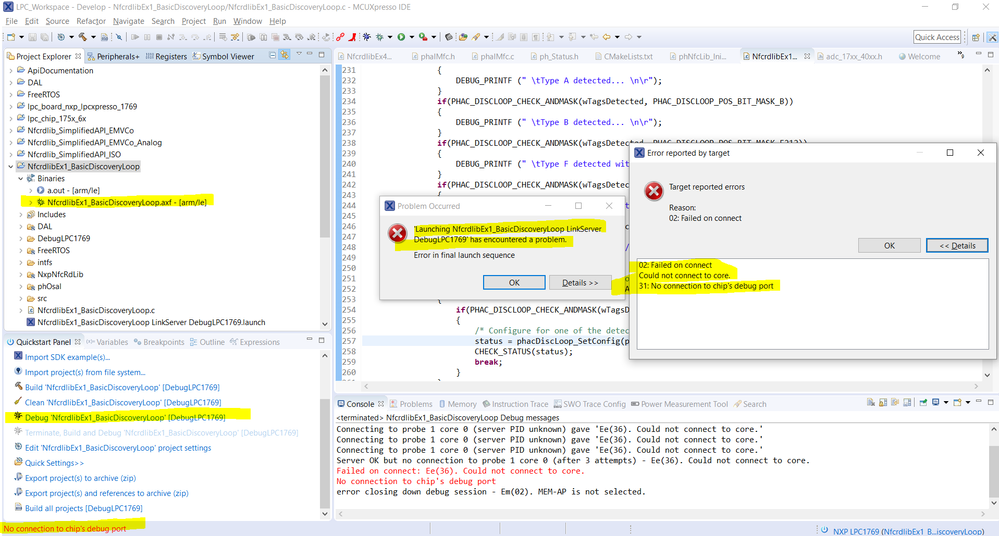Image resolution: width=999 pixels, height=536 pixels.
Task: Open the phalMfc.h editor tab
Action: click(433, 56)
